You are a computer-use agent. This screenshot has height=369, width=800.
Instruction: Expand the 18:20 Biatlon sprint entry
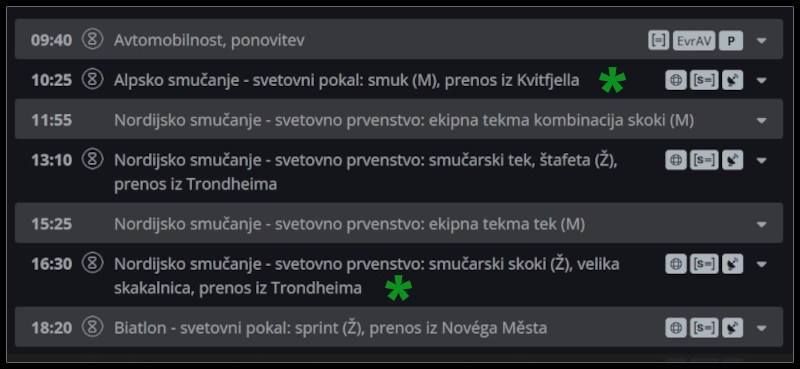pyautogui.click(x=761, y=328)
